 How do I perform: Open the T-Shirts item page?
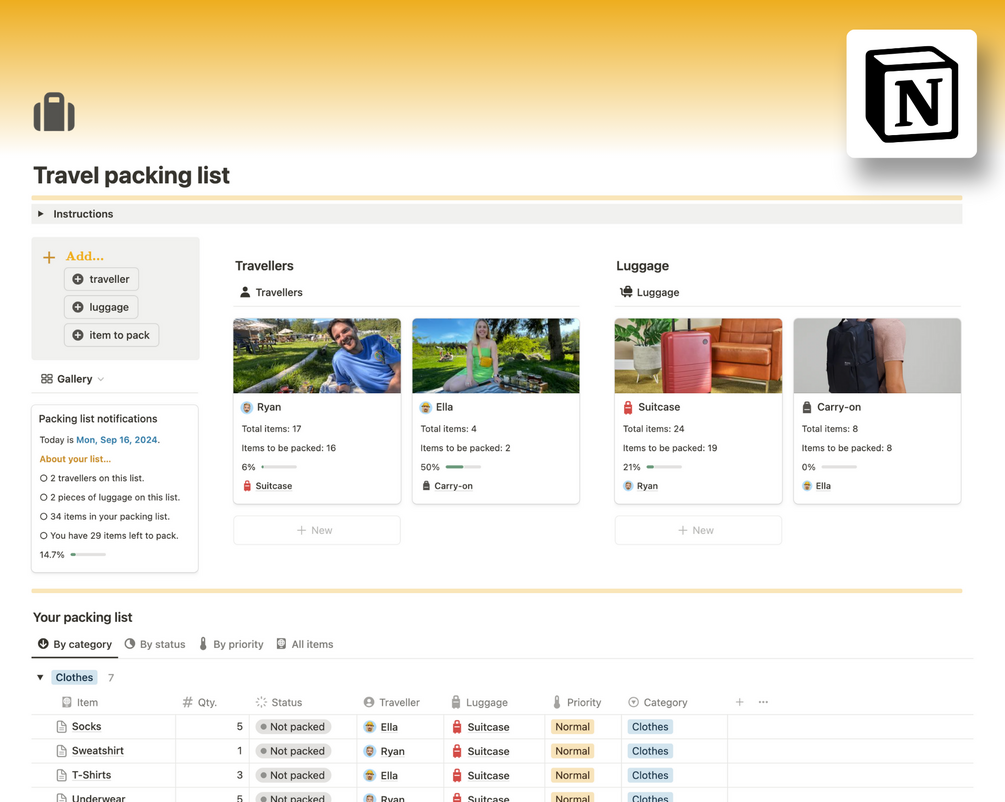[92, 775]
